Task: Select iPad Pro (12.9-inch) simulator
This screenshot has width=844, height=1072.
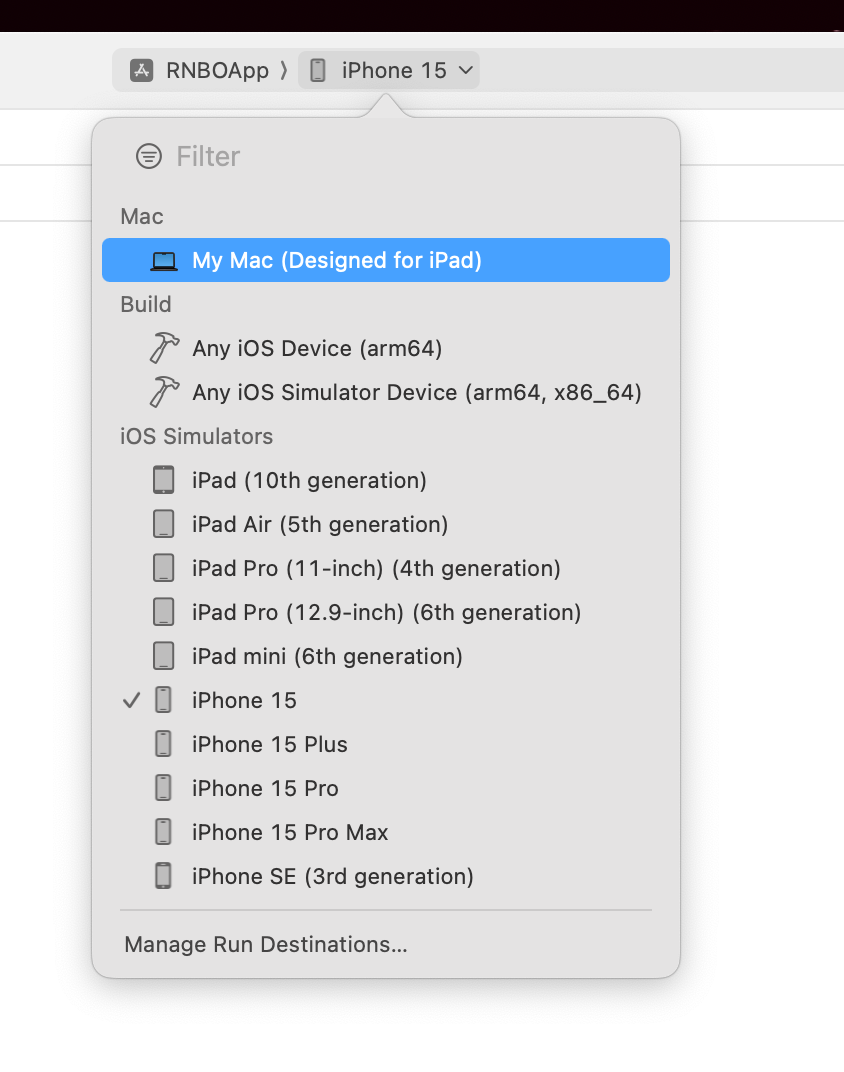Action: click(385, 612)
